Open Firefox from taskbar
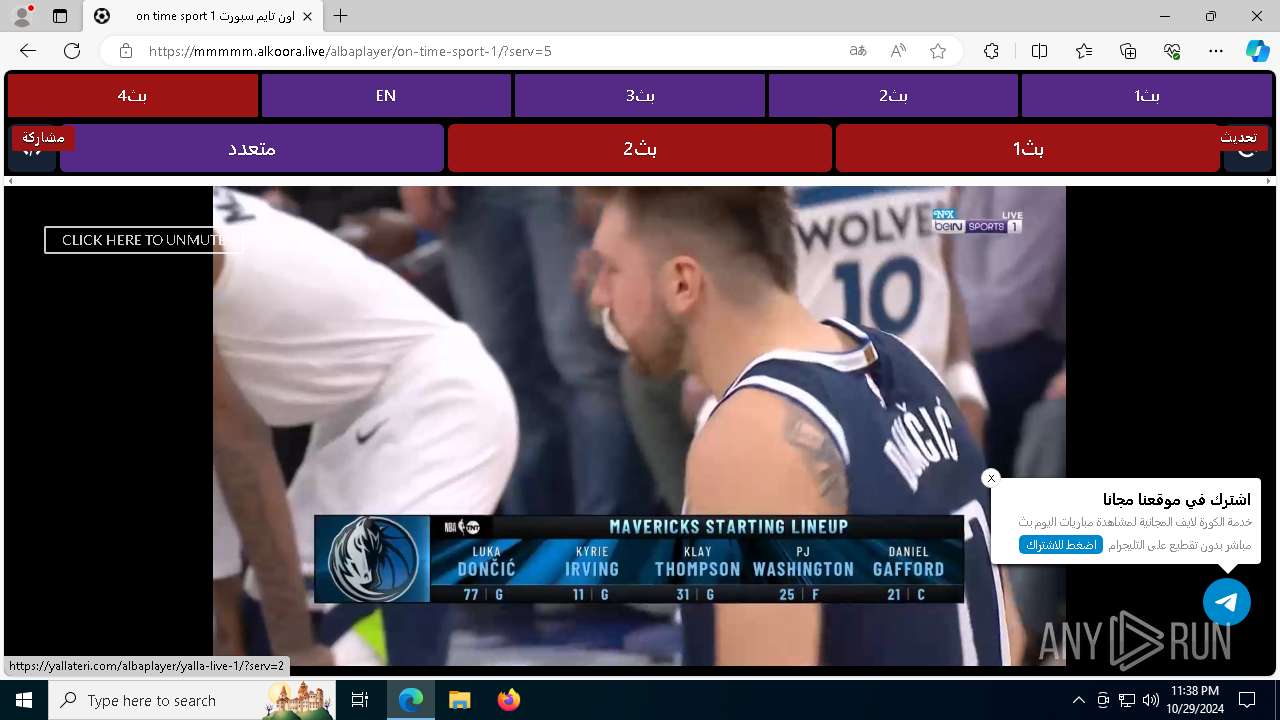This screenshot has width=1280, height=720. click(508, 700)
